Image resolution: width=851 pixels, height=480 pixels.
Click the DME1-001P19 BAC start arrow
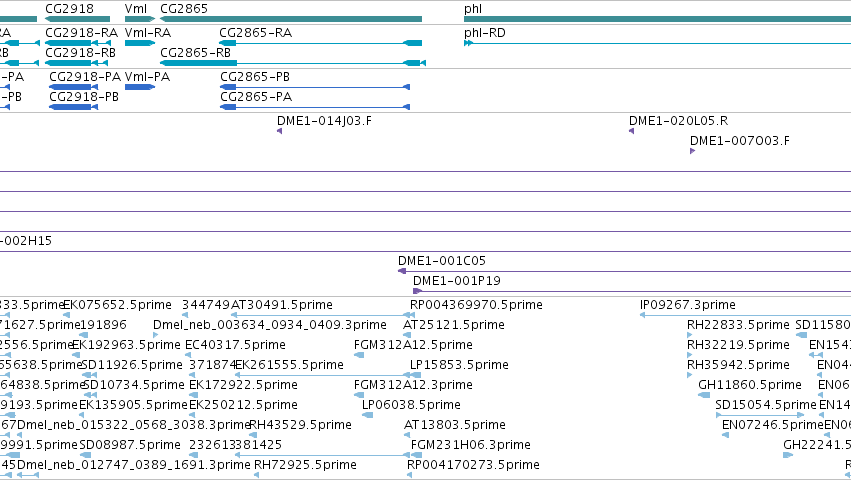417,291
